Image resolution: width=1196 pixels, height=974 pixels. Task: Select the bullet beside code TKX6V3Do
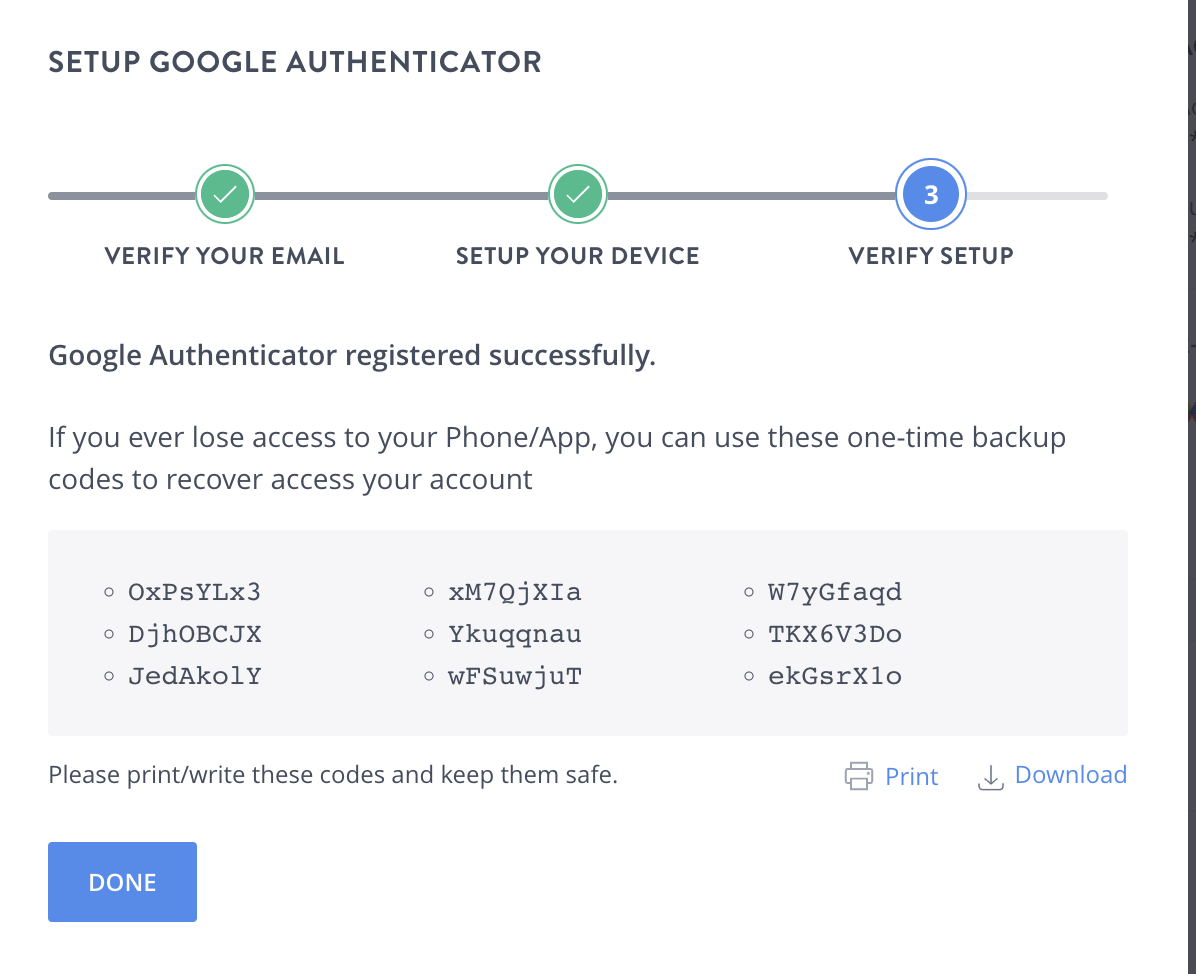click(x=749, y=634)
